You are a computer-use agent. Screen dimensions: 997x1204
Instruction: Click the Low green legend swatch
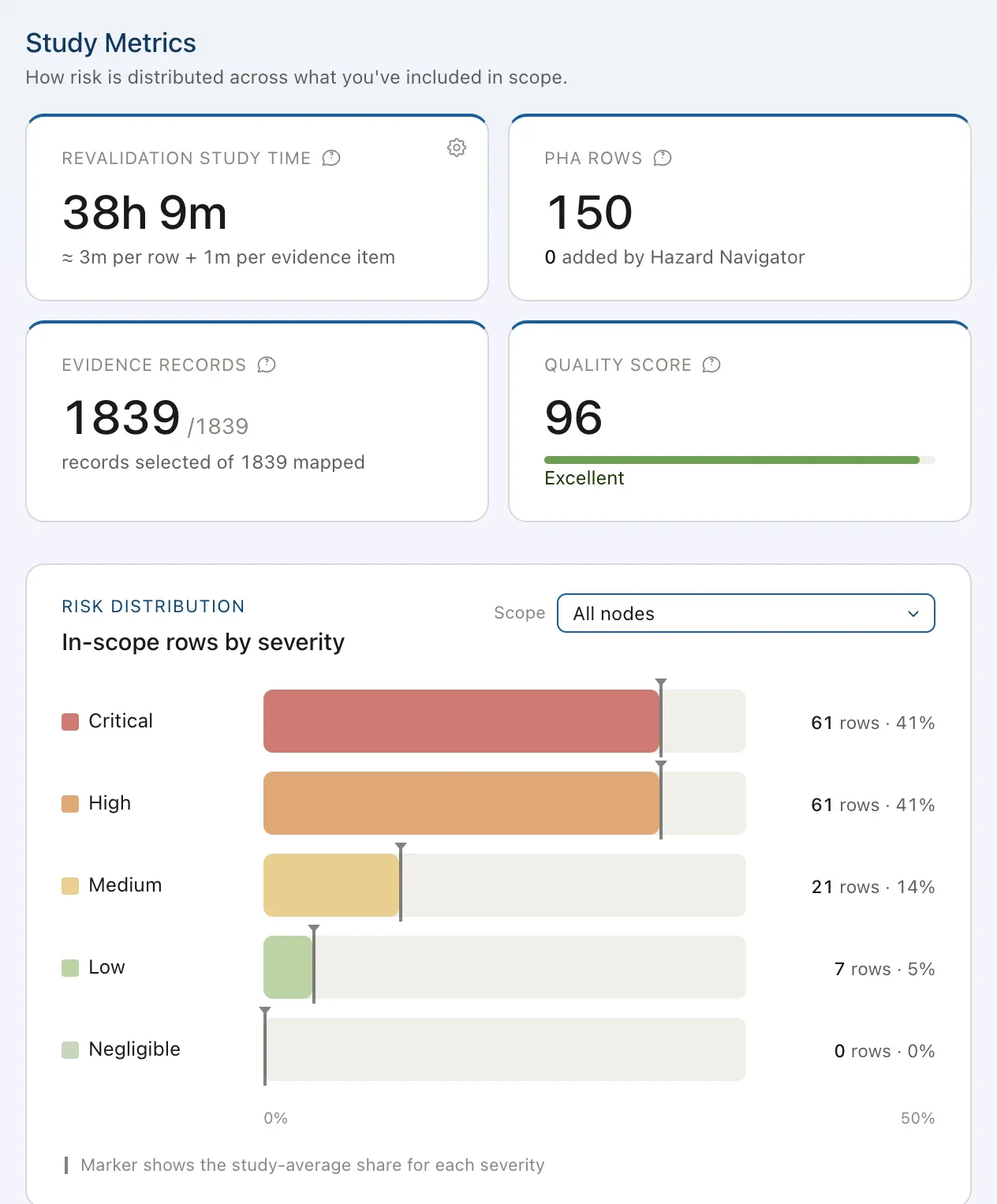point(70,968)
